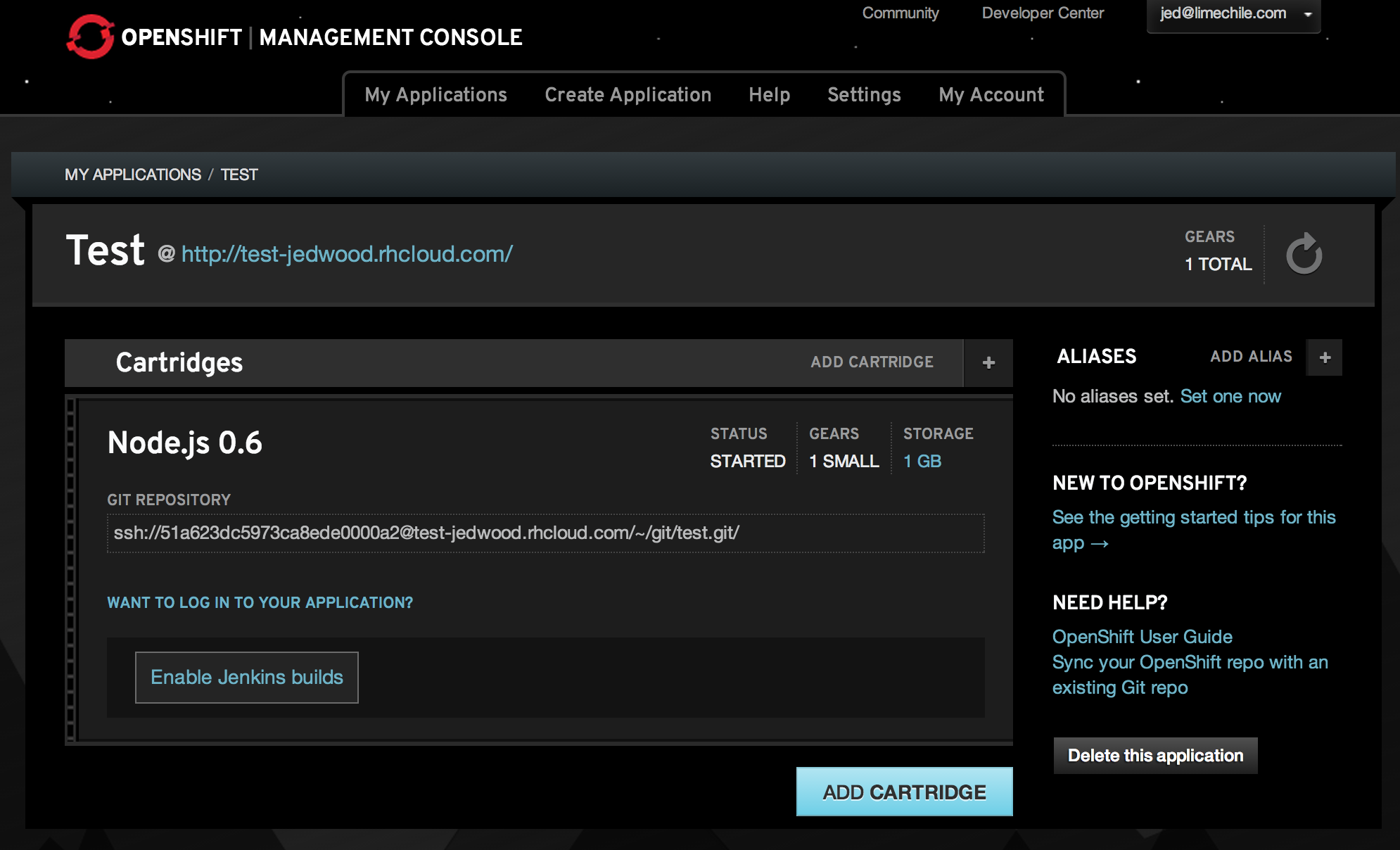Open the jed@limechile.com account dropdown
Viewport: 1400px width, 850px height.
(1233, 14)
